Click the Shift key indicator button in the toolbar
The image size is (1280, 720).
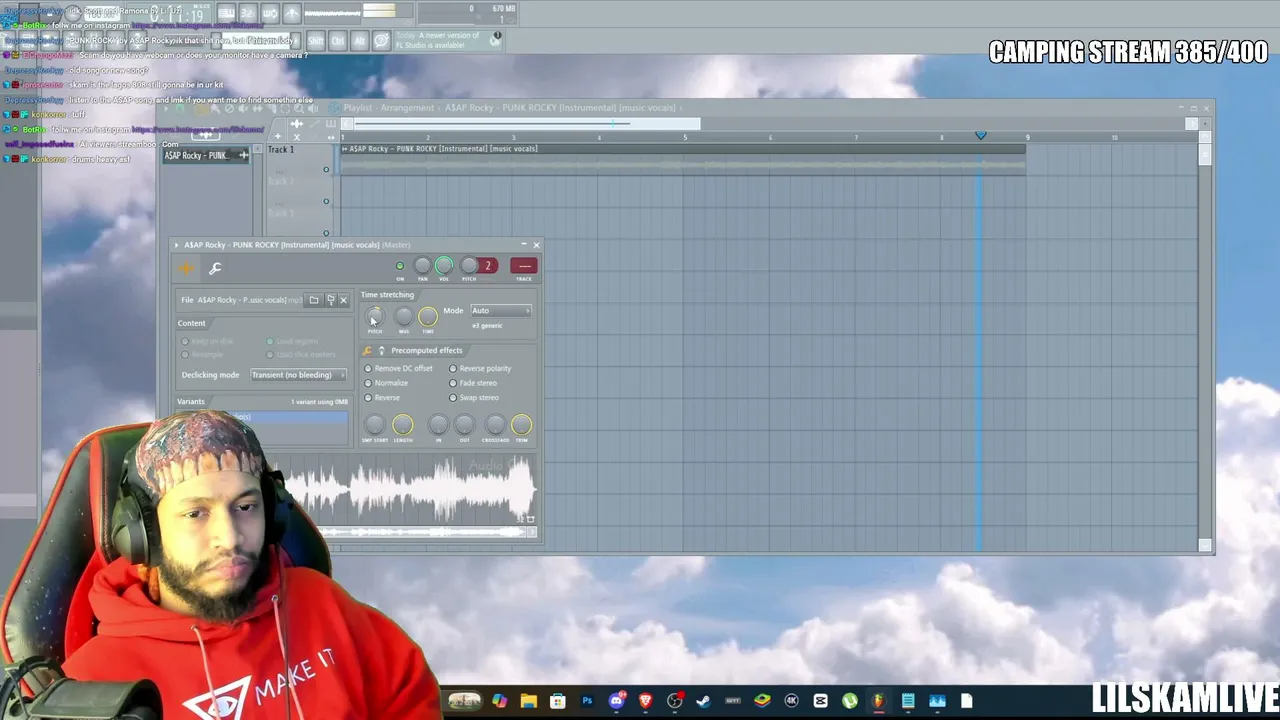point(316,41)
